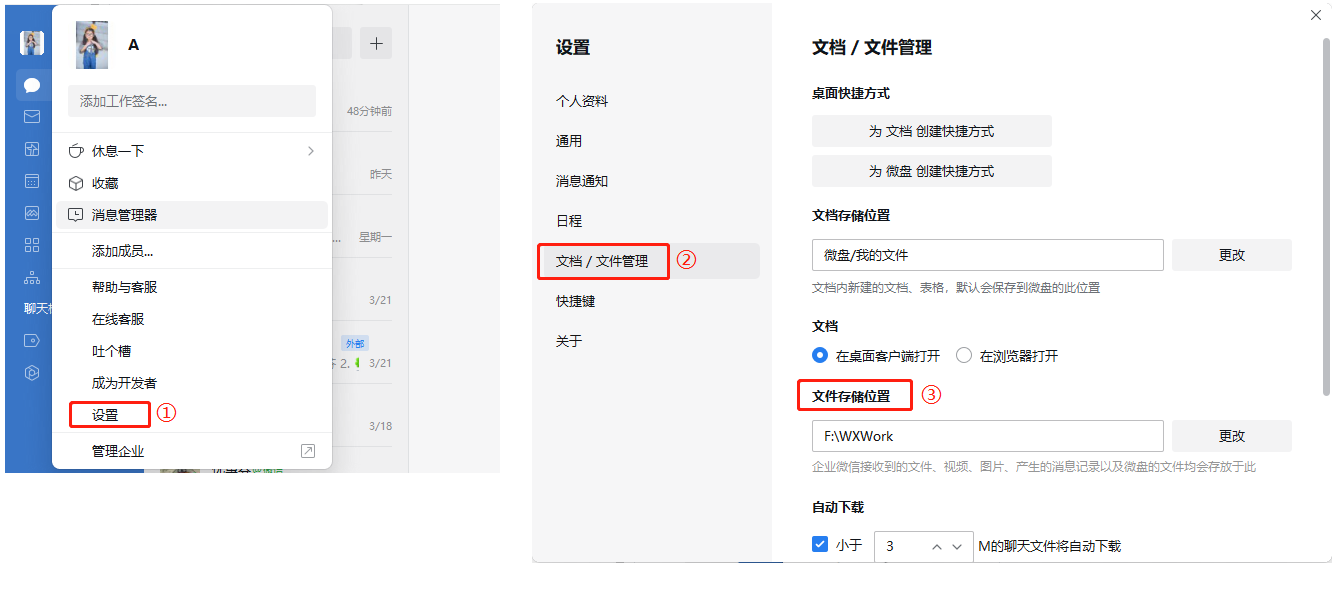Click 更改 beside F:\WXWork path
This screenshot has height=590, width=1337.
click(x=1232, y=436)
